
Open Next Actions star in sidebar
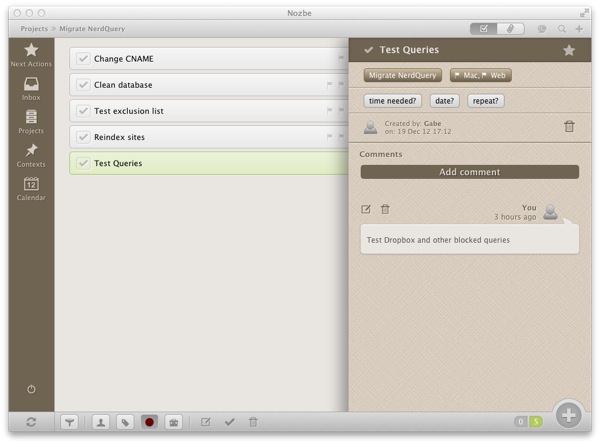click(x=31, y=55)
